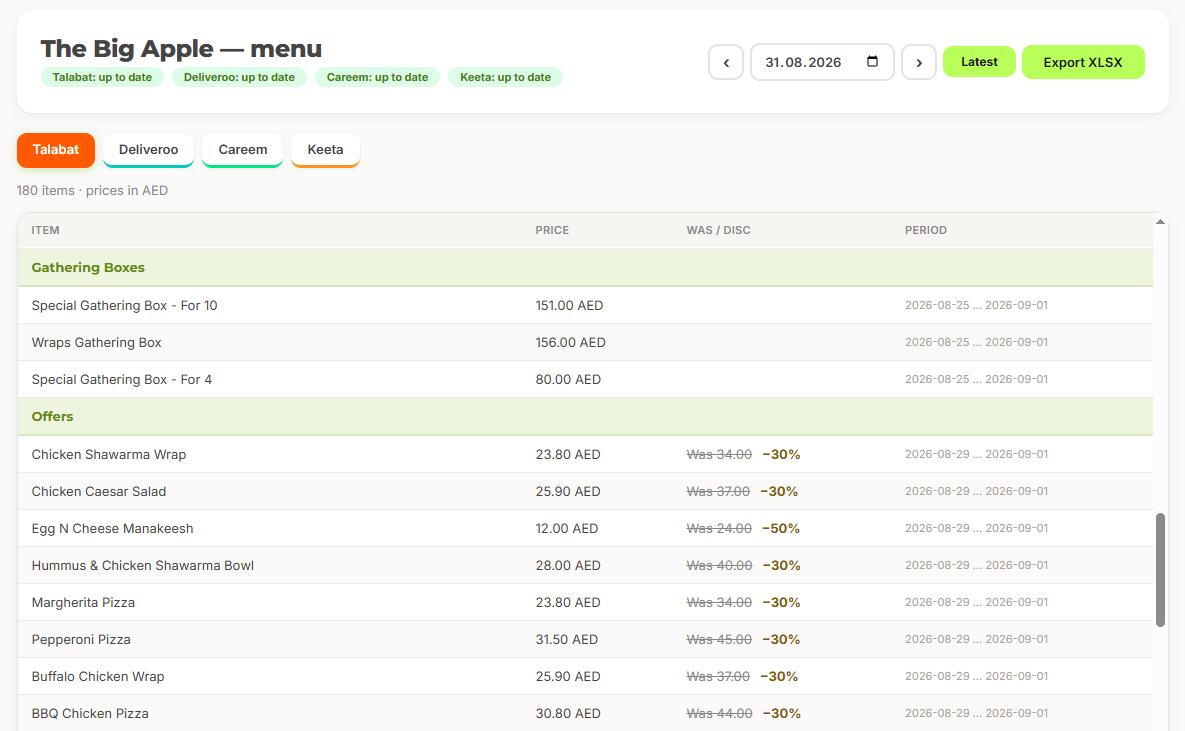The width and height of the screenshot is (1185, 731).
Task: Click the period cell of Wraps Gathering Box
Action: click(976, 342)
